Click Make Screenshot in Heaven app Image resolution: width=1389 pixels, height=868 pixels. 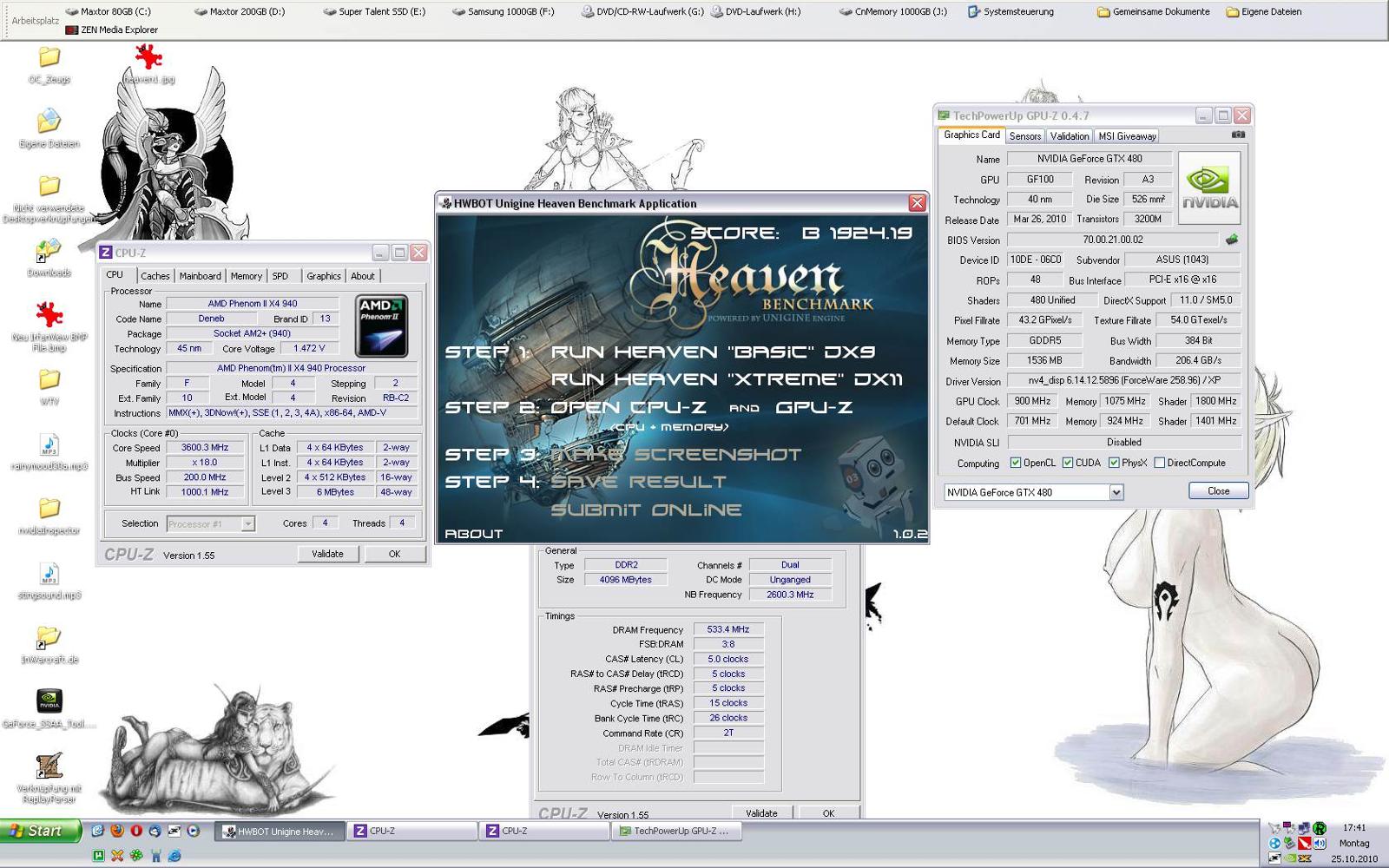pos(675,454)
